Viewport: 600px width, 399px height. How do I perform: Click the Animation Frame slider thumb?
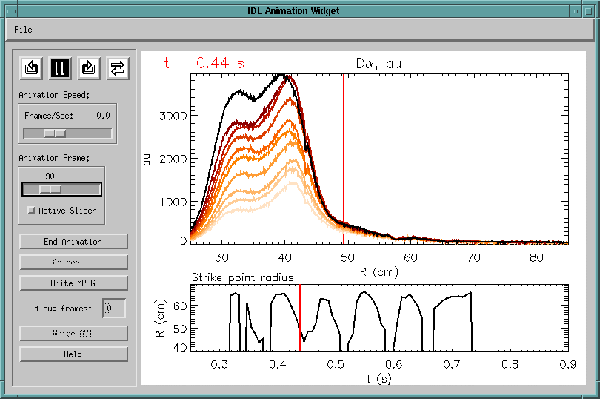click(50, 189)
